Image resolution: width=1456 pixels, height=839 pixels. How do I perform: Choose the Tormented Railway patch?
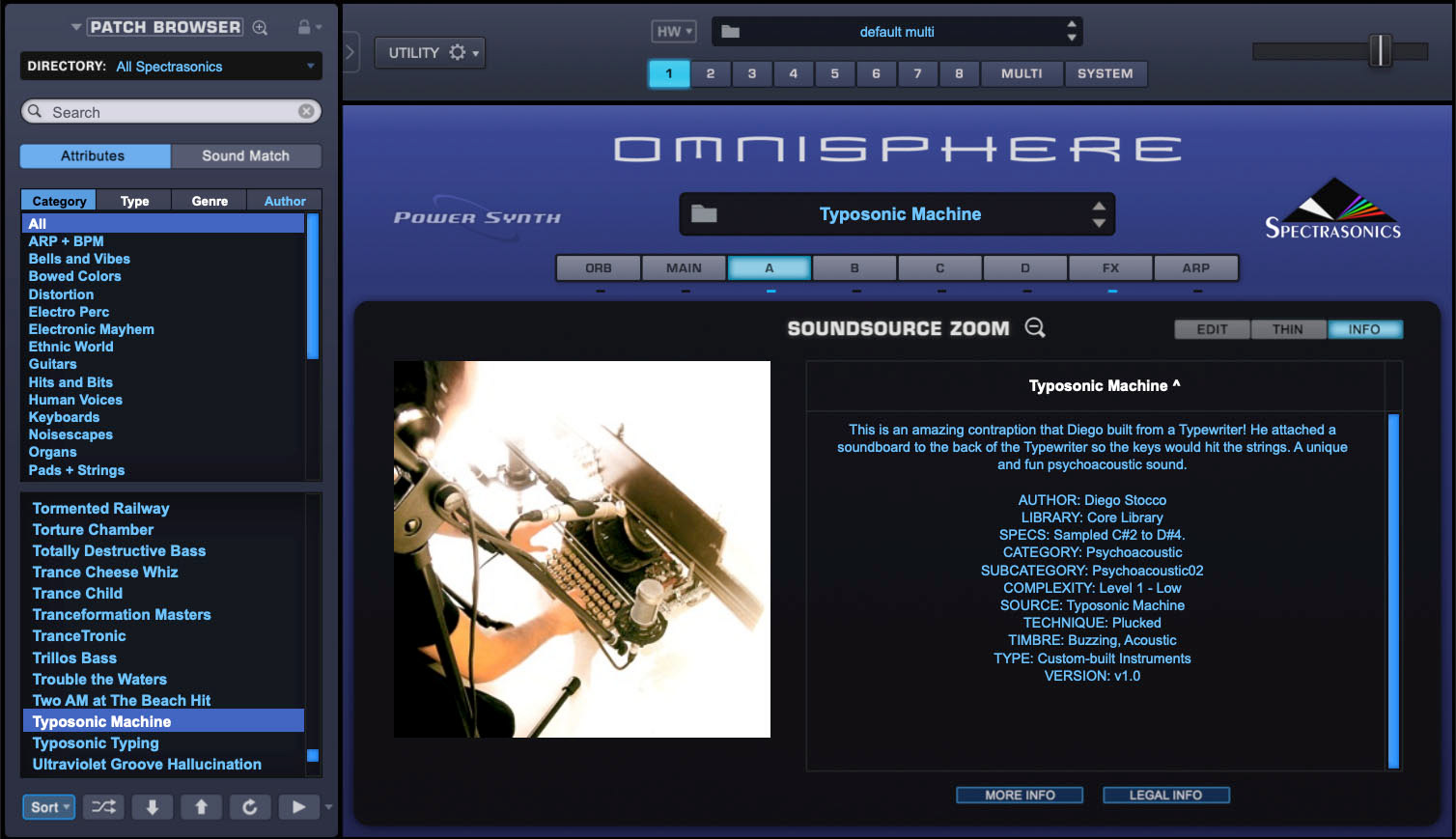tap(100, 508)
